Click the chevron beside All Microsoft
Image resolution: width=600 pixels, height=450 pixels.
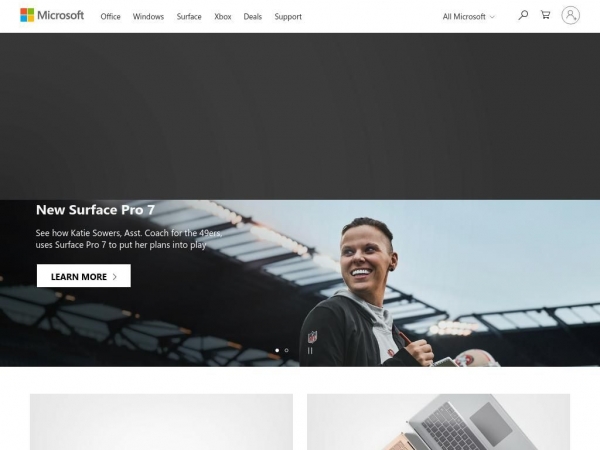click(x=492, y=17)
